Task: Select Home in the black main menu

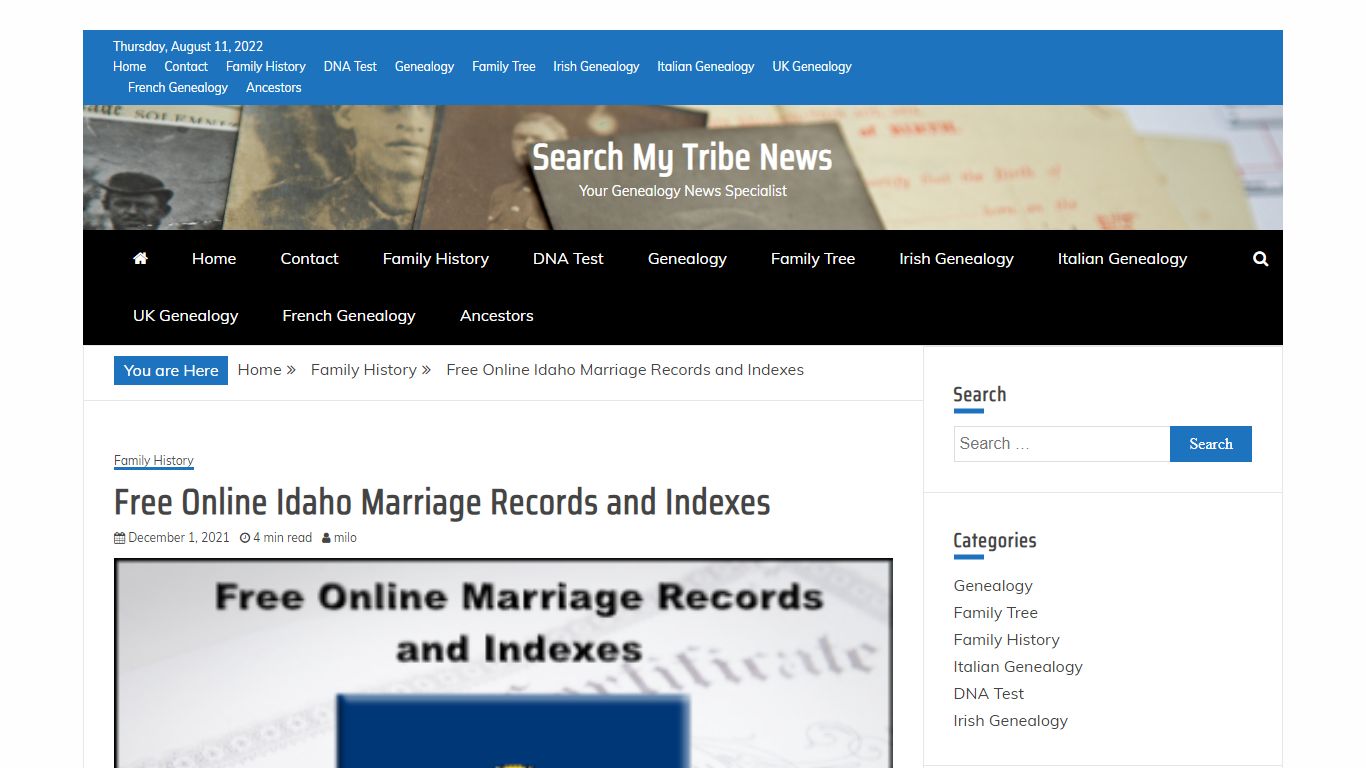Action: coord(214,258)
